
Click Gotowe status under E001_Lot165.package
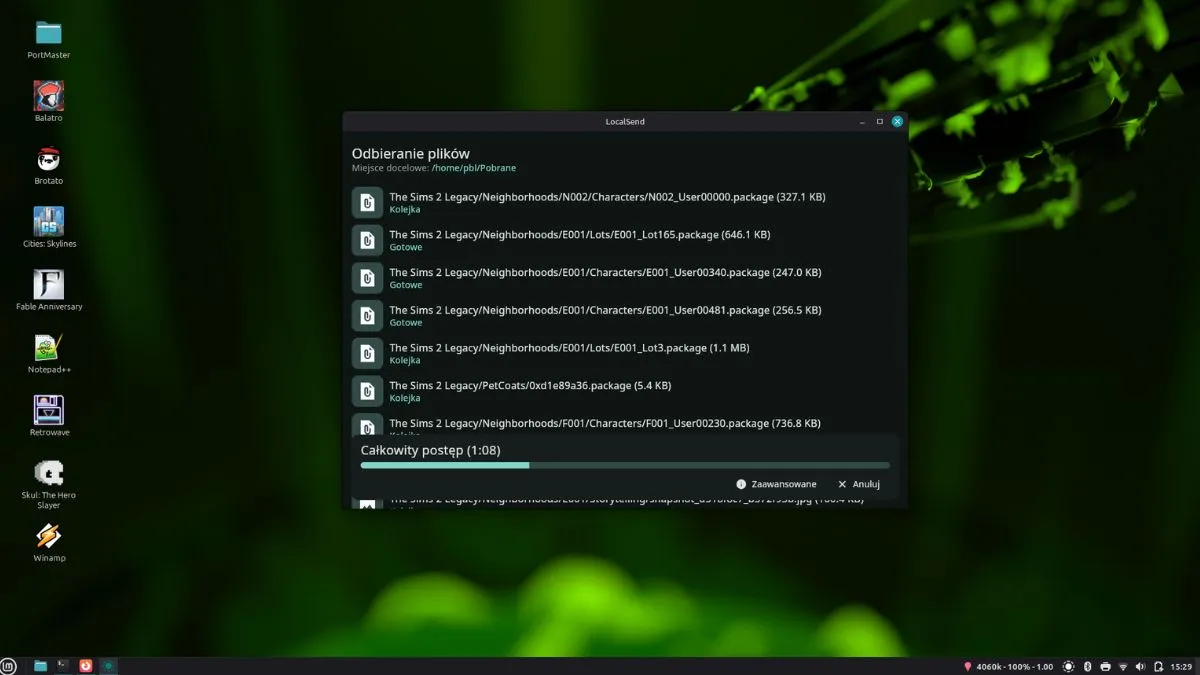click(x=406, y=247)
